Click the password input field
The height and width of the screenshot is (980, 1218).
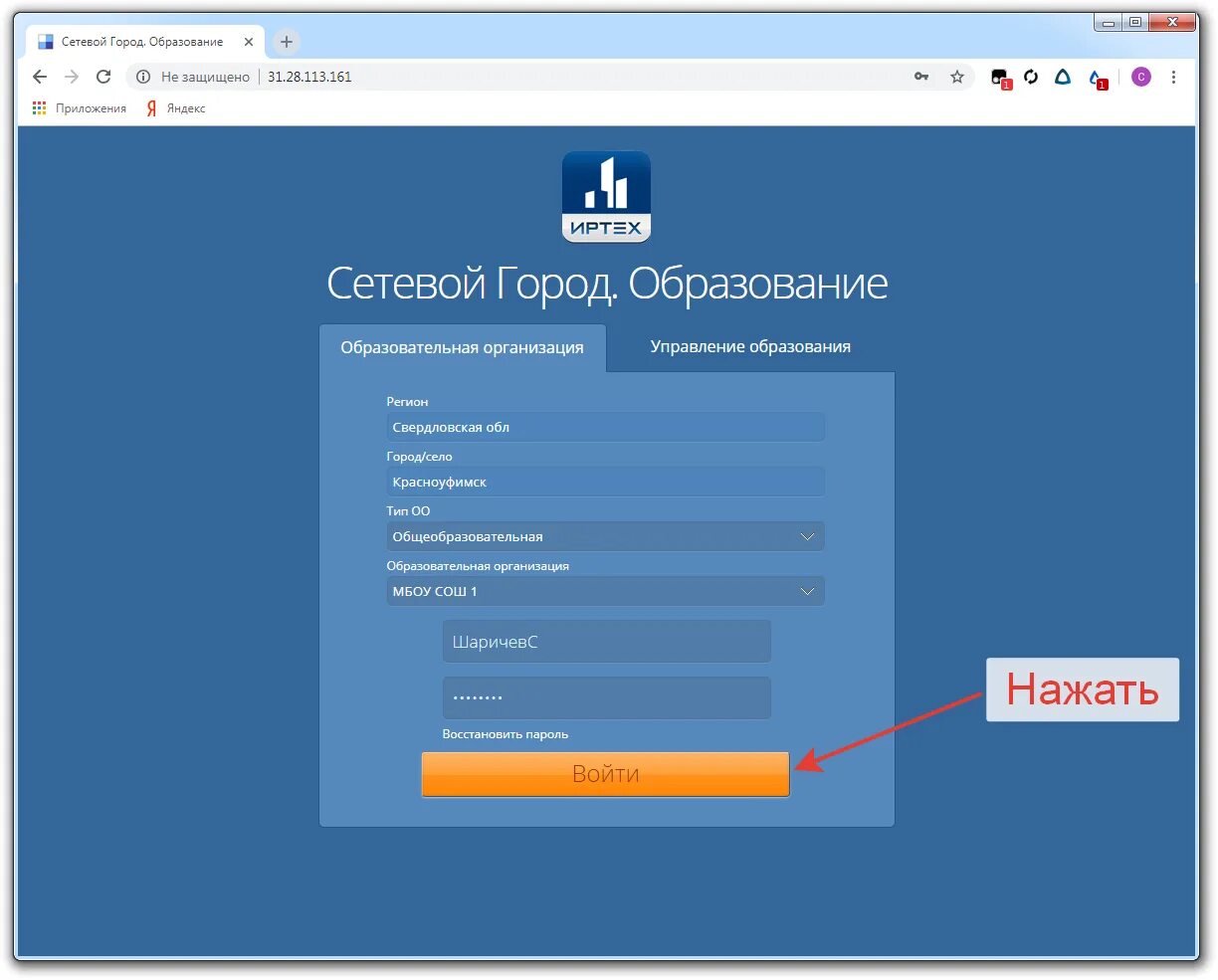coord(606,697)
